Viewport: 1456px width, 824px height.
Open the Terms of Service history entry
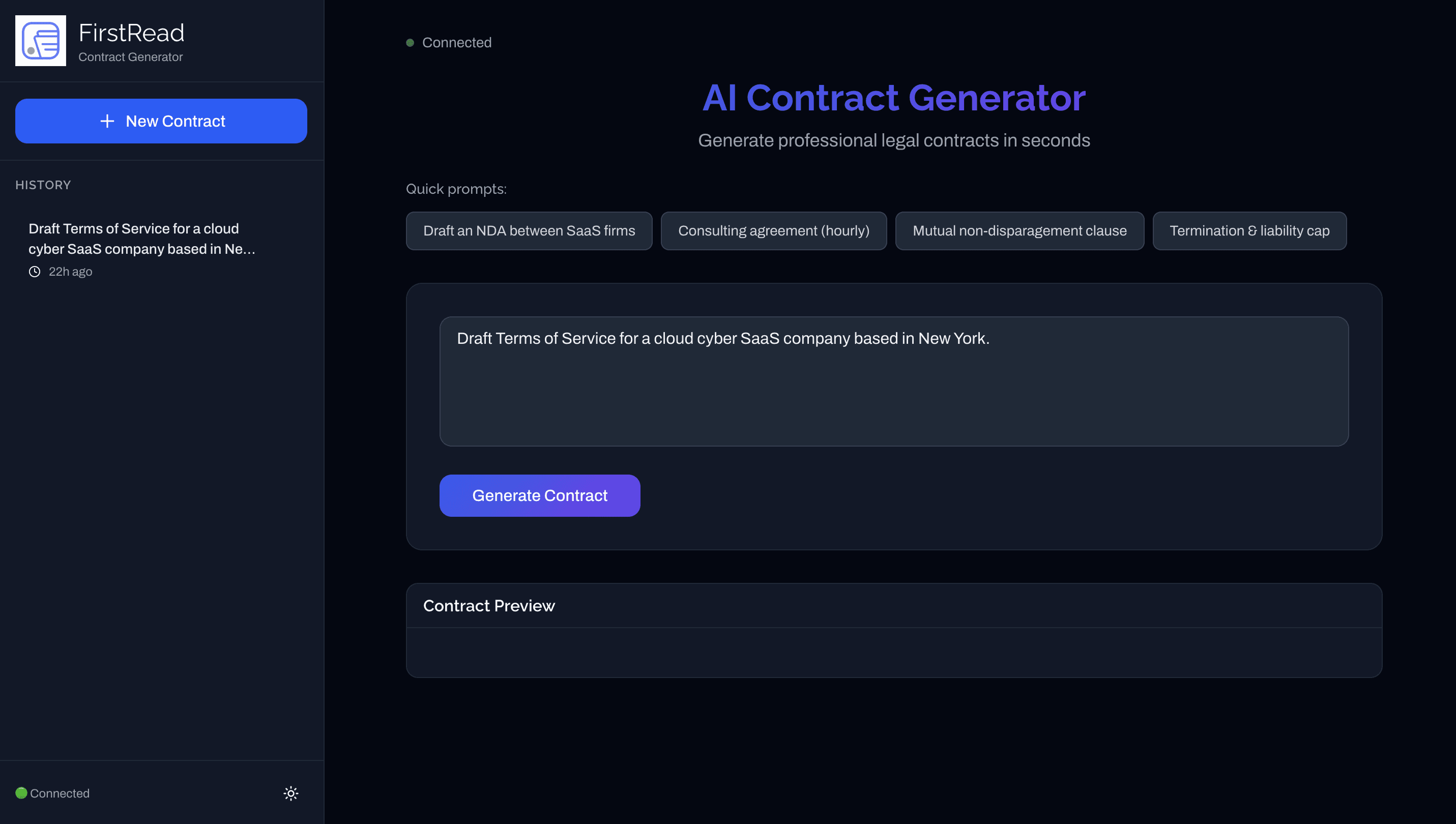click(142, 238)
